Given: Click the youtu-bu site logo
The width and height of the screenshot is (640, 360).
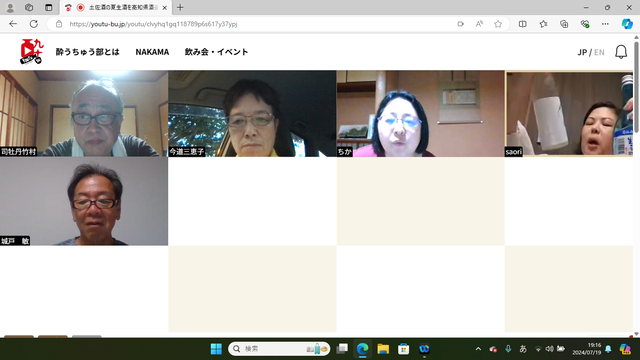Looking at the screenshot, I should (31, 51).
